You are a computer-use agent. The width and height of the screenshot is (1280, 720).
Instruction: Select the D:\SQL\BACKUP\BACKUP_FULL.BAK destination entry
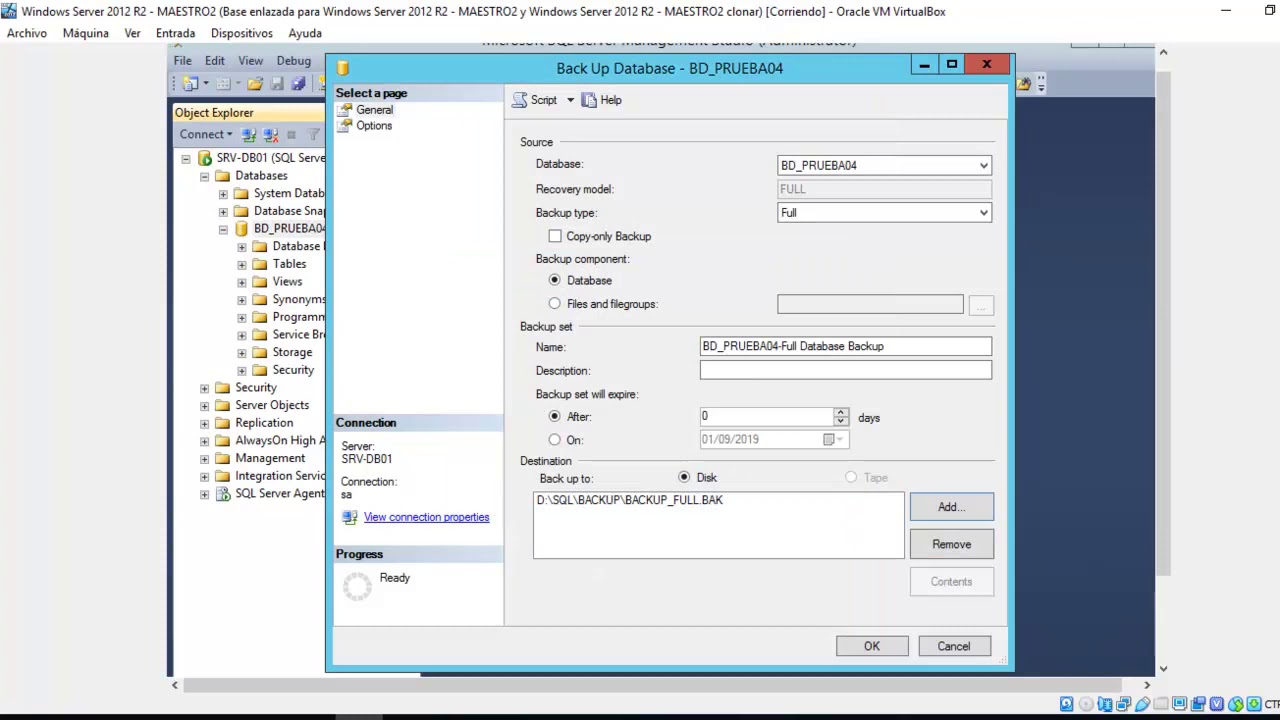(630, 500)
